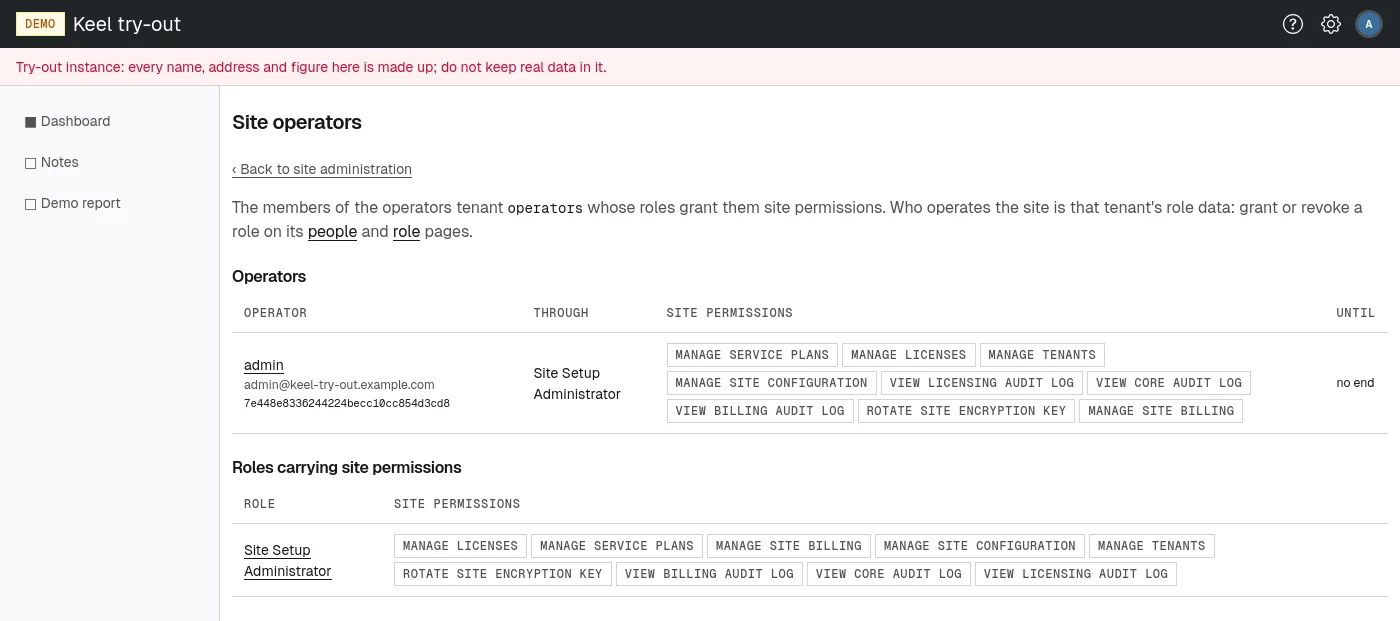Viewport: 1400px width, 621px height.
Task: Click operators table MANAGE TENANTS tag
Action: [x=1042, y=355]
